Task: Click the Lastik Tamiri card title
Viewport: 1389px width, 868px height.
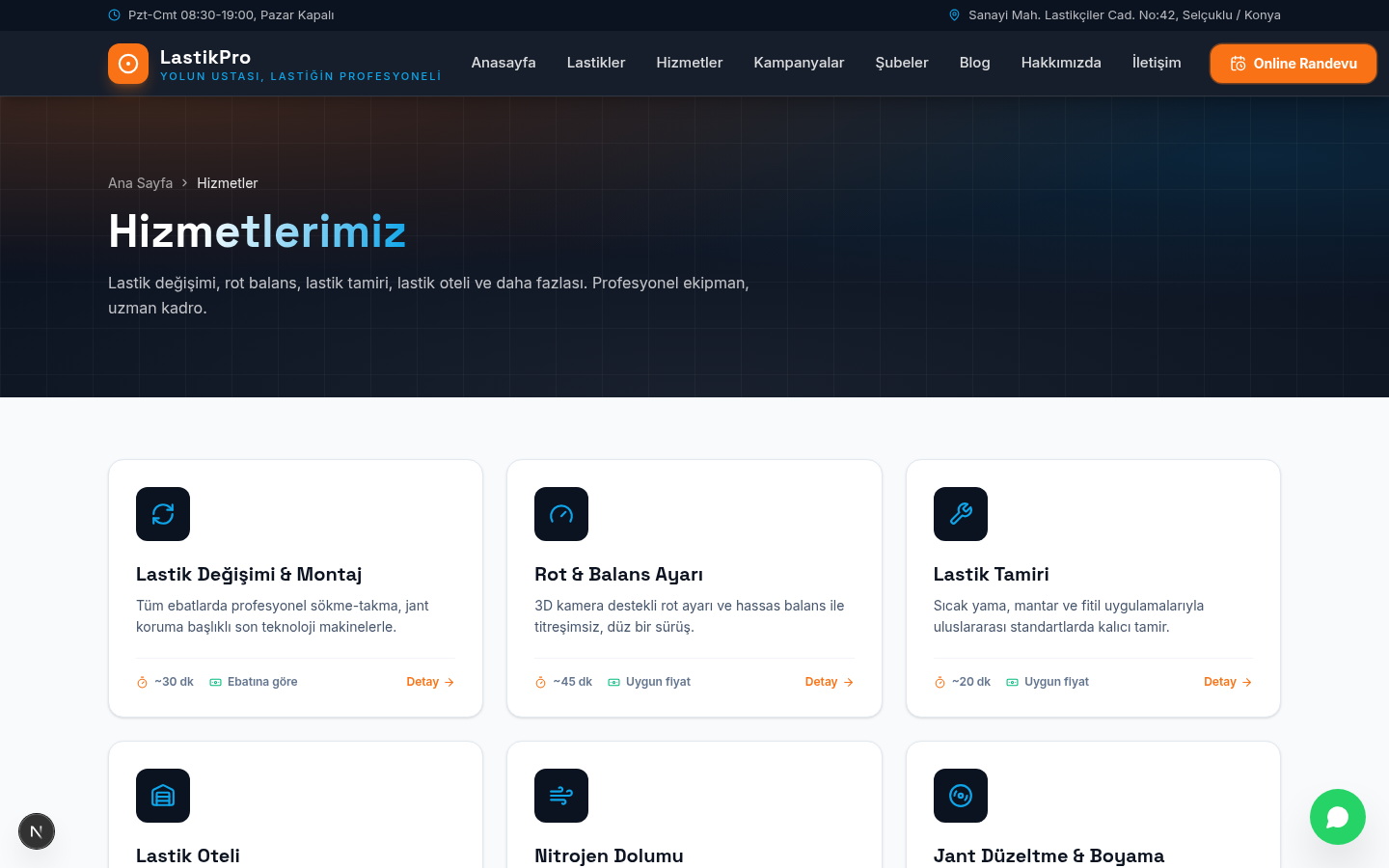Action: [992, 574]
